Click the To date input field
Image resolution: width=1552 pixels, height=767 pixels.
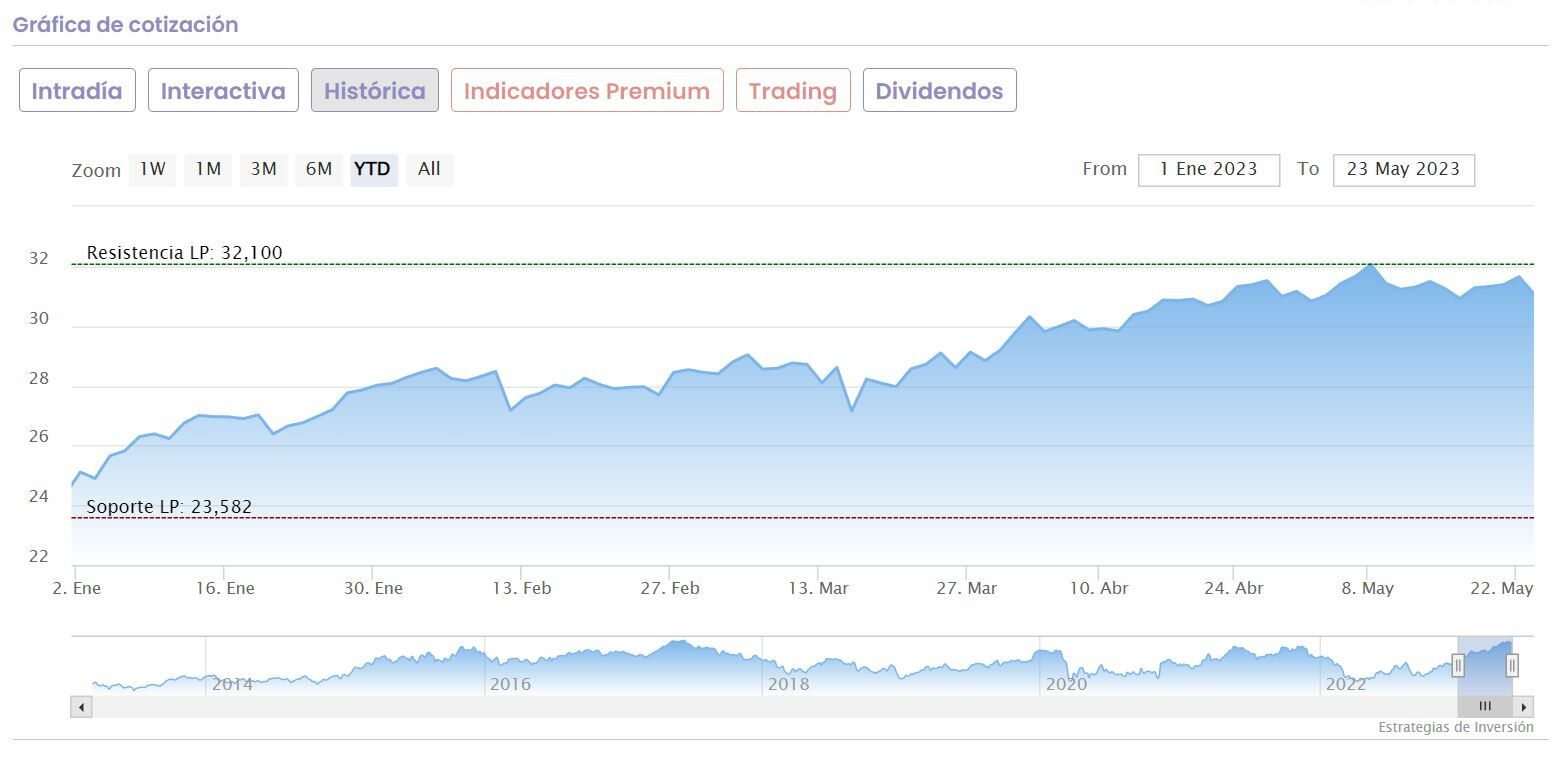[1403, 170]
